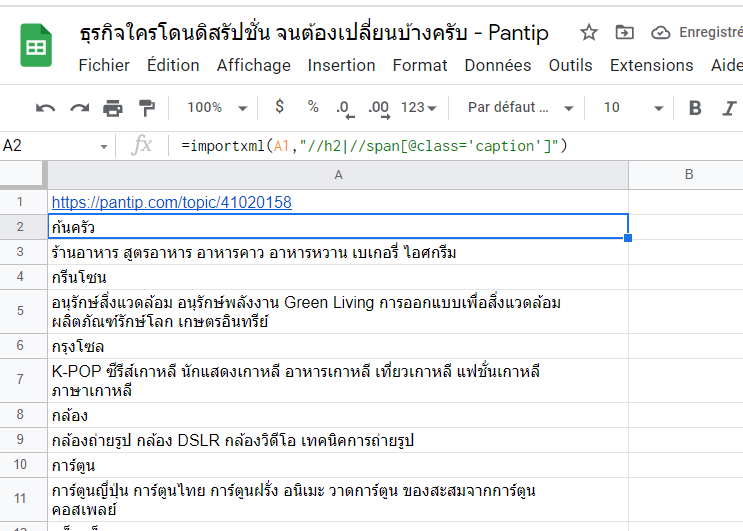Select cell A5 mentioning Green Living

[338, 311]
